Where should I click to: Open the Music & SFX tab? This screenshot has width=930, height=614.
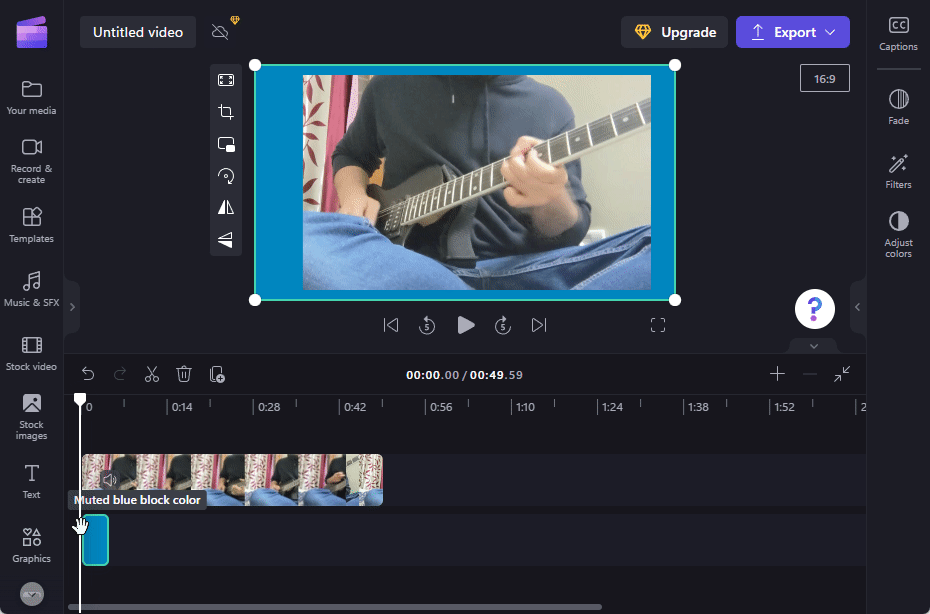(31, 288)
